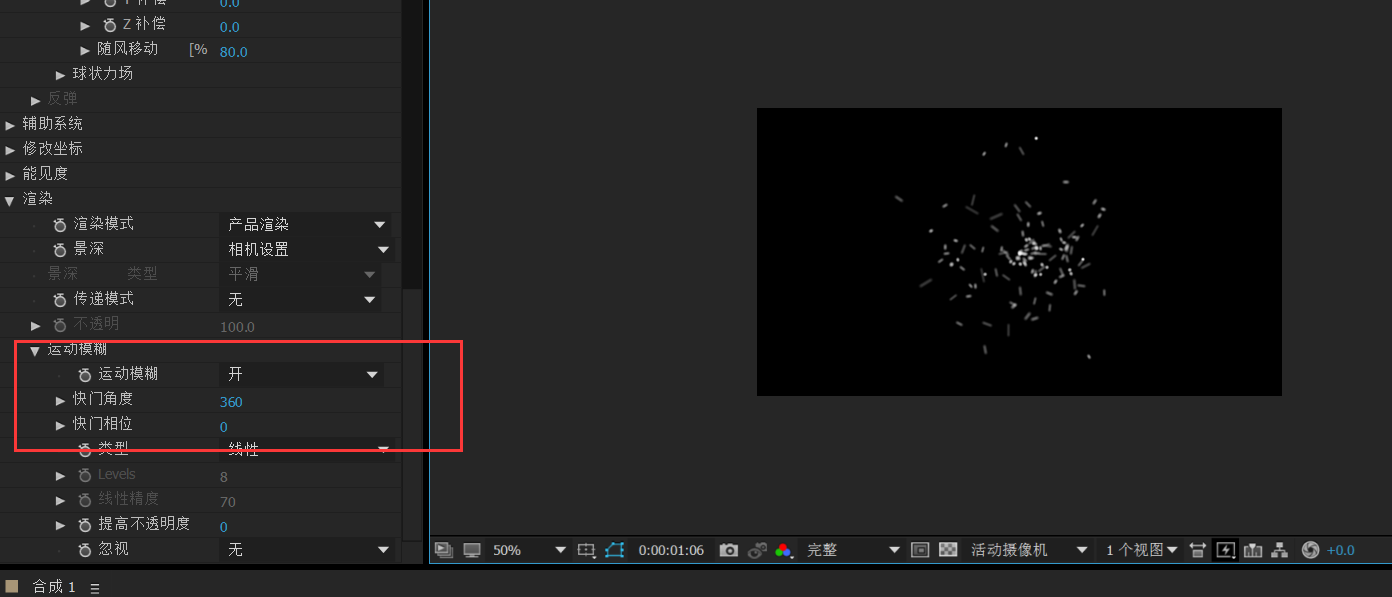Expand the 球状力场 group
The height and width of the screenshot is (597, 1392).
[61, 75]
